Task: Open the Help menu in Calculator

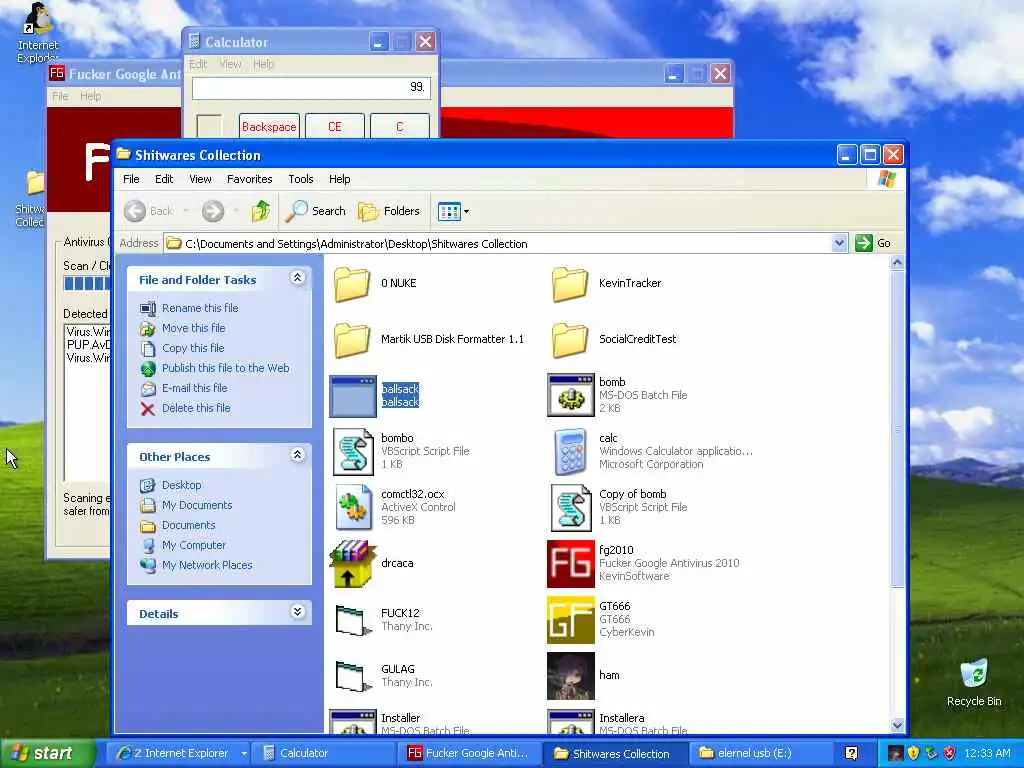Action: coord(263,64)
